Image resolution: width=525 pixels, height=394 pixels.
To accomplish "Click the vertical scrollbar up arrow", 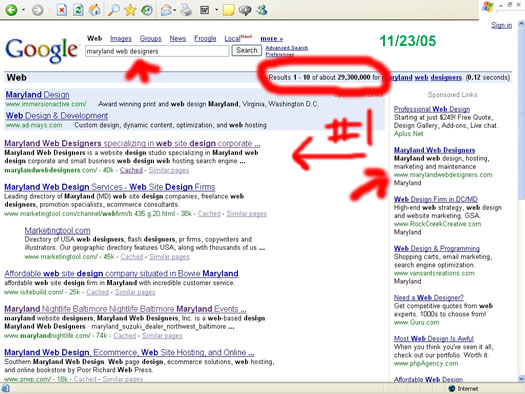I will 521,24.
